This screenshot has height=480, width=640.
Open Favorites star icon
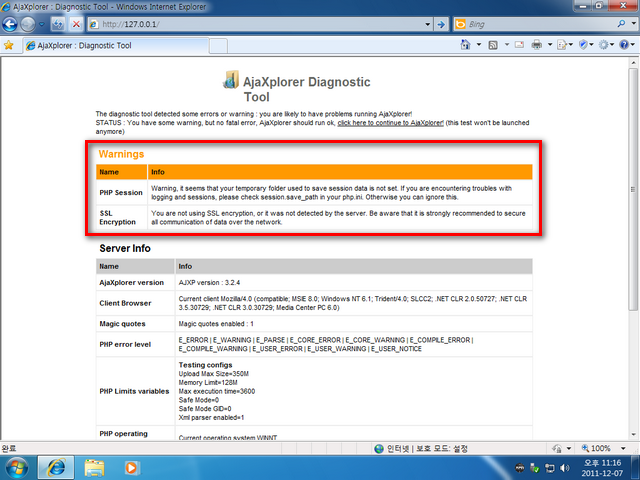[9, 45]
